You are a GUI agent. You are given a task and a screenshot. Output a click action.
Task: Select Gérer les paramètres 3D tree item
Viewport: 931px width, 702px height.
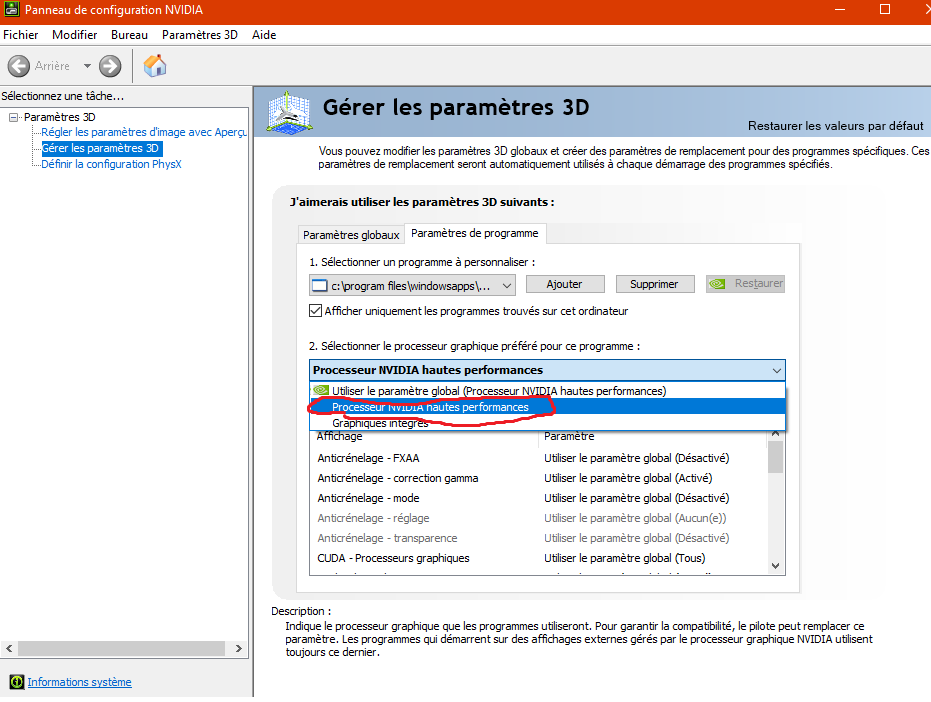click(100, 148)
